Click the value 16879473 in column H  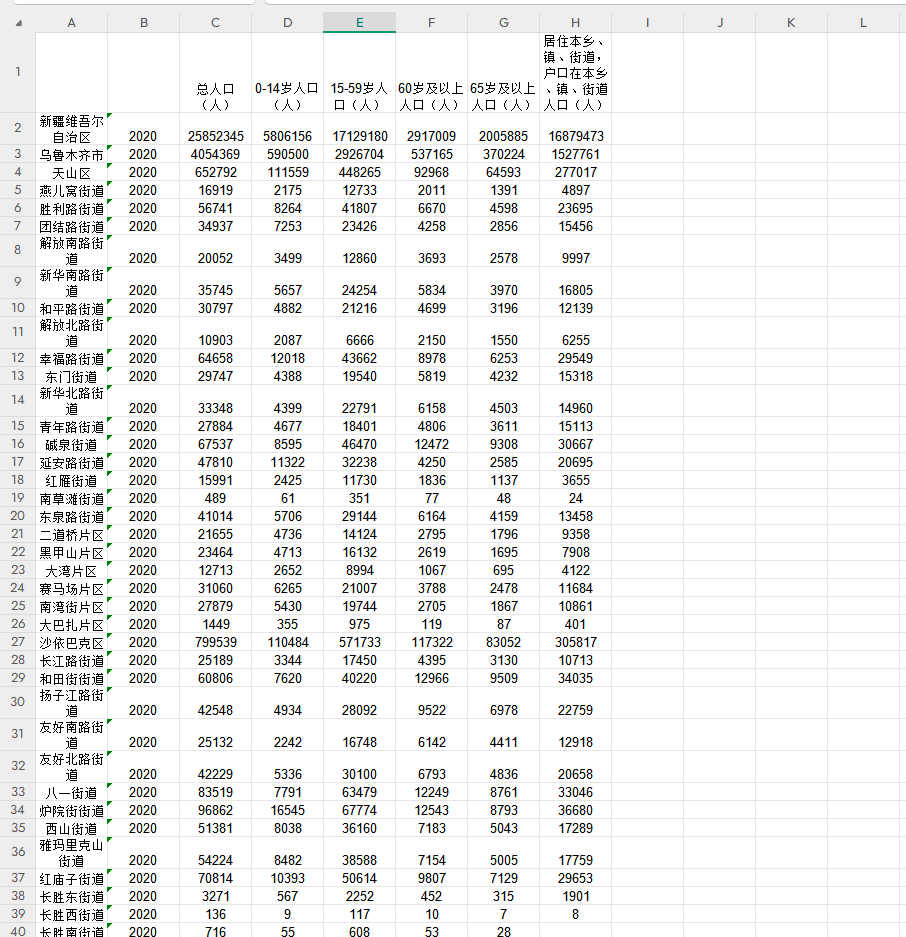[576, 136]
